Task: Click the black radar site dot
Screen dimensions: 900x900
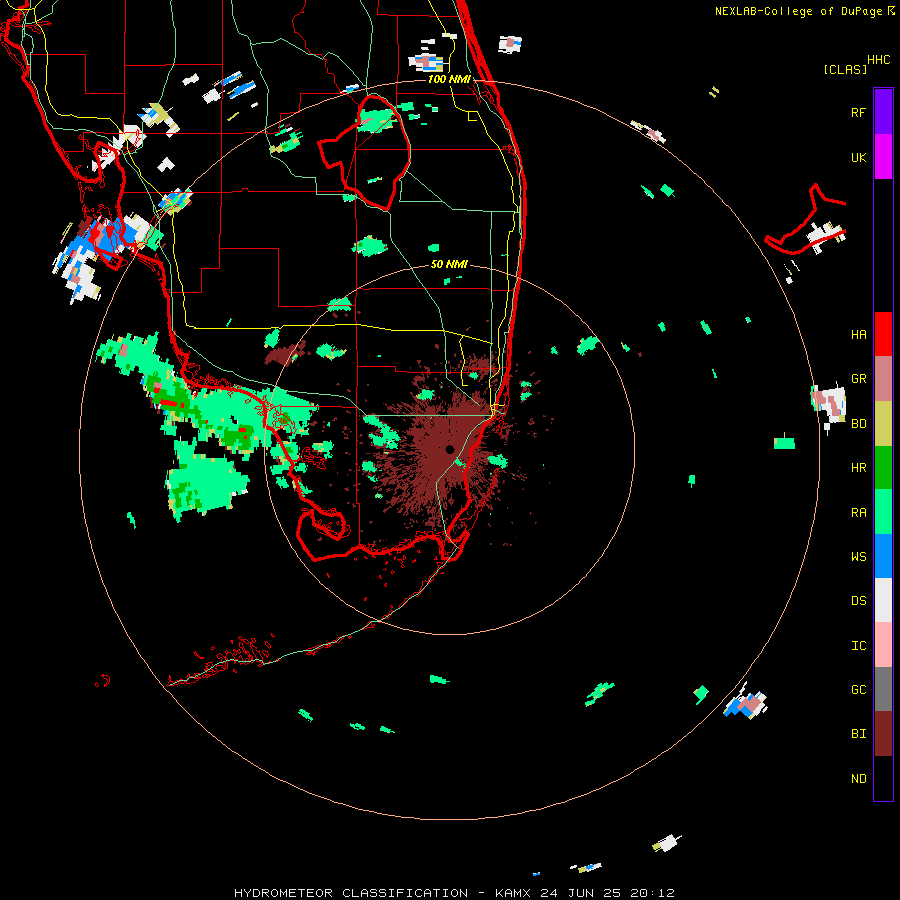Action: coord(449,449)
